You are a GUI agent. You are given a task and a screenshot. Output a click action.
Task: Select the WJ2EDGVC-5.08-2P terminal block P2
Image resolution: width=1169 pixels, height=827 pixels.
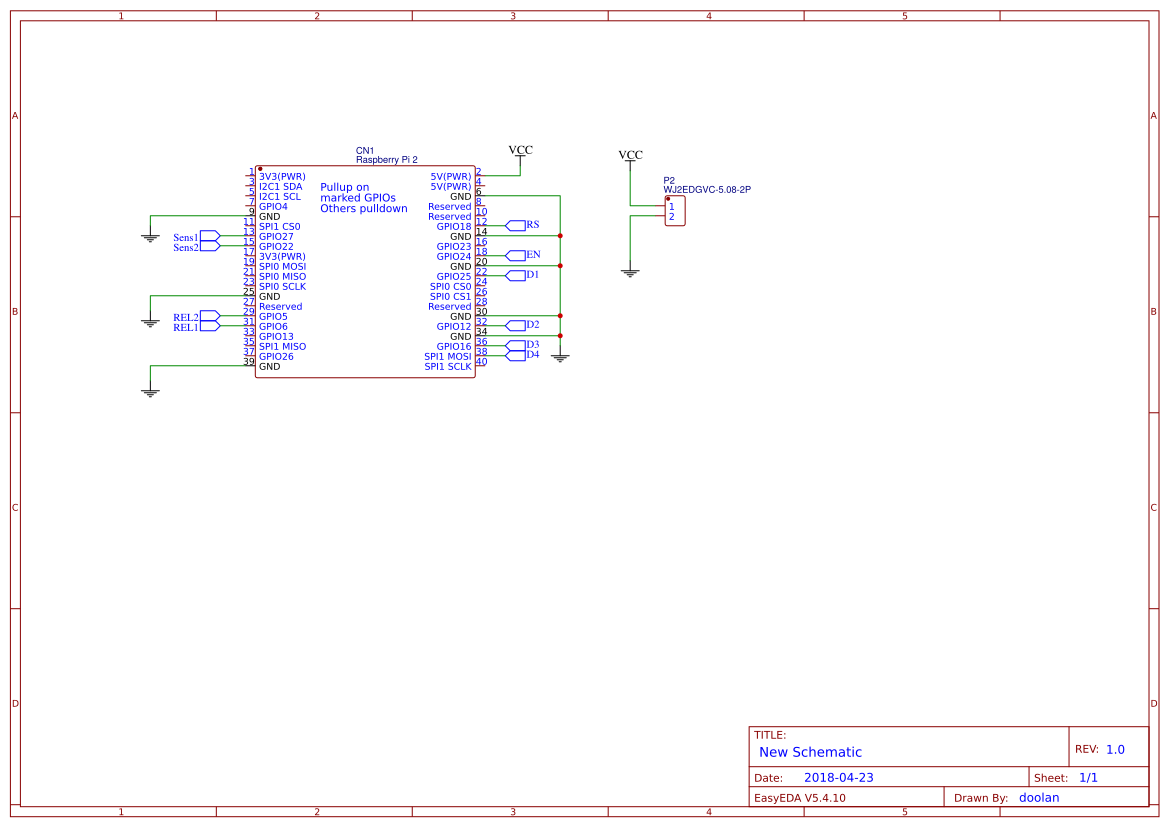[x=674, y=210]
